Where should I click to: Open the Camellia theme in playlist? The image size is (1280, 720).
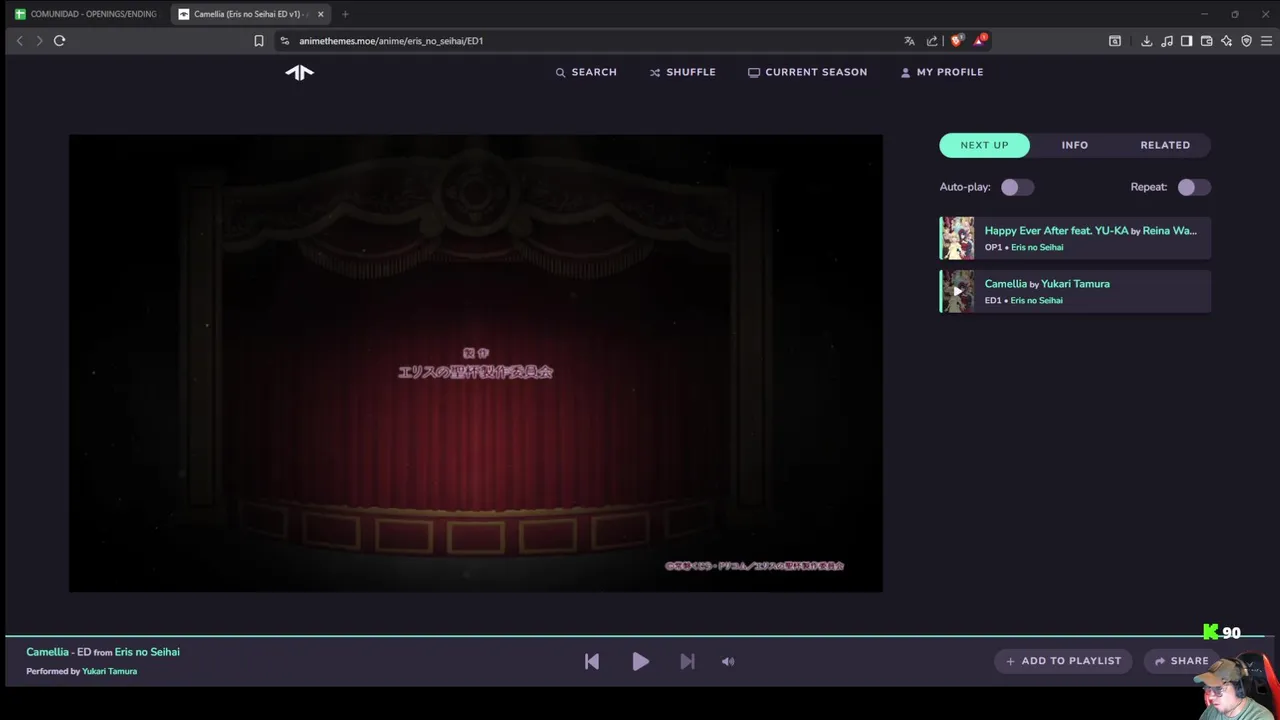[x=1005, y=284]
